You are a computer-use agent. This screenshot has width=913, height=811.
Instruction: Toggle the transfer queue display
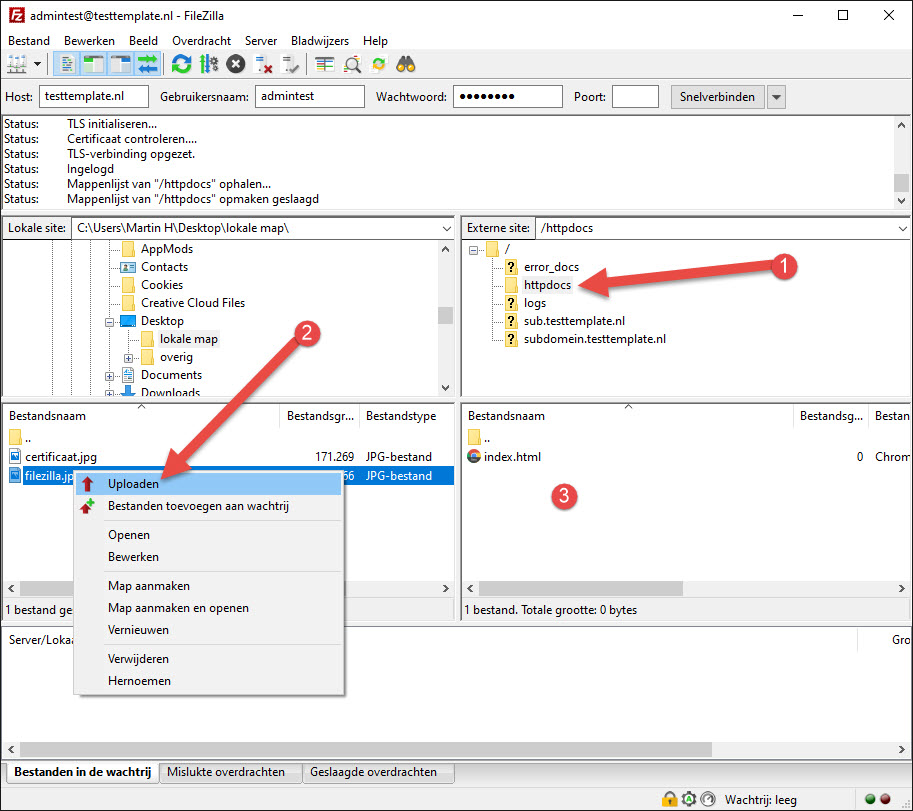coord(147,64)
